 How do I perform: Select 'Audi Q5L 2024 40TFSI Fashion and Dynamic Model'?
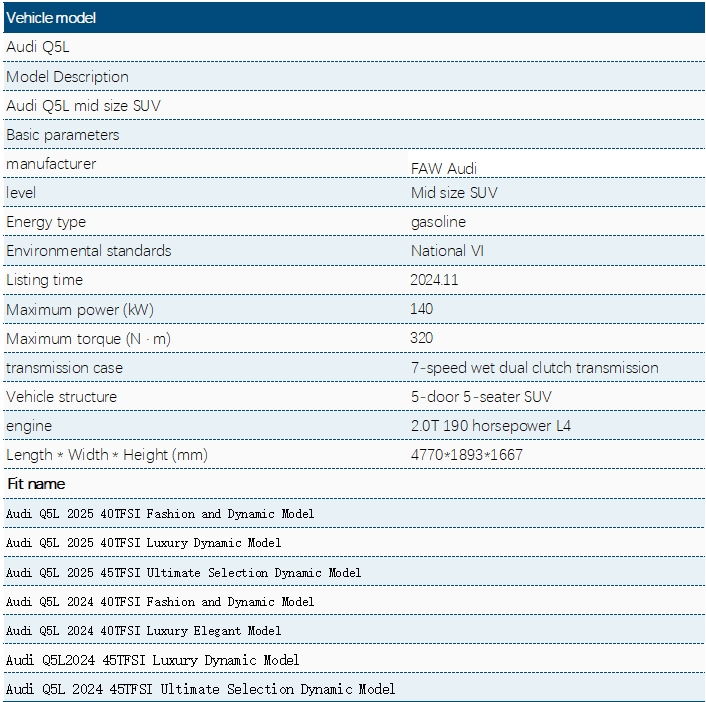[160, 602]
